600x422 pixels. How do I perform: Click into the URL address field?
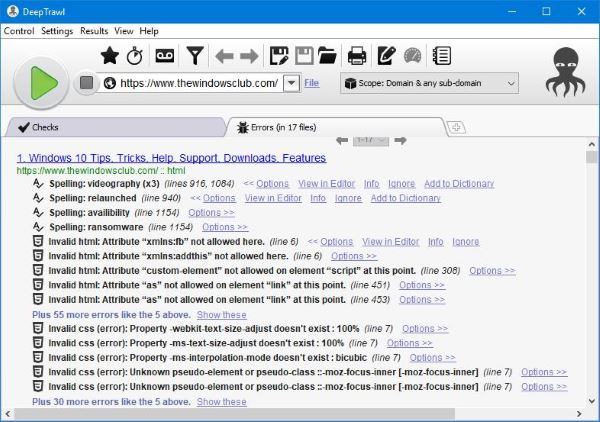pyautogui.click(x=199, y=83)
